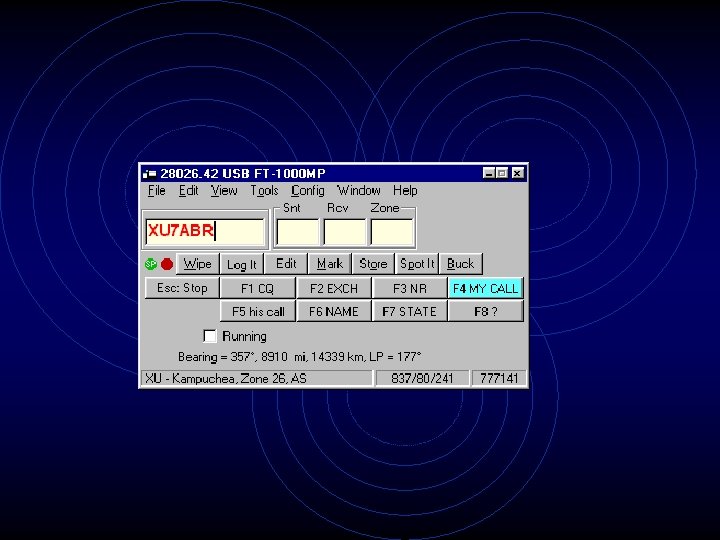This screenshot has width=720, height=540.
Task: Click the Rcv input field
Action: coord(345,232)
